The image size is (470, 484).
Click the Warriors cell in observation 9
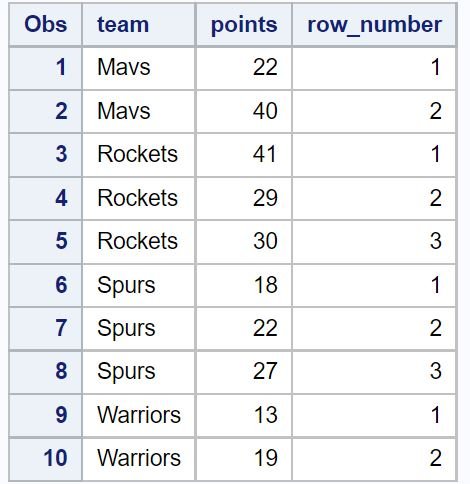point(139,415)
